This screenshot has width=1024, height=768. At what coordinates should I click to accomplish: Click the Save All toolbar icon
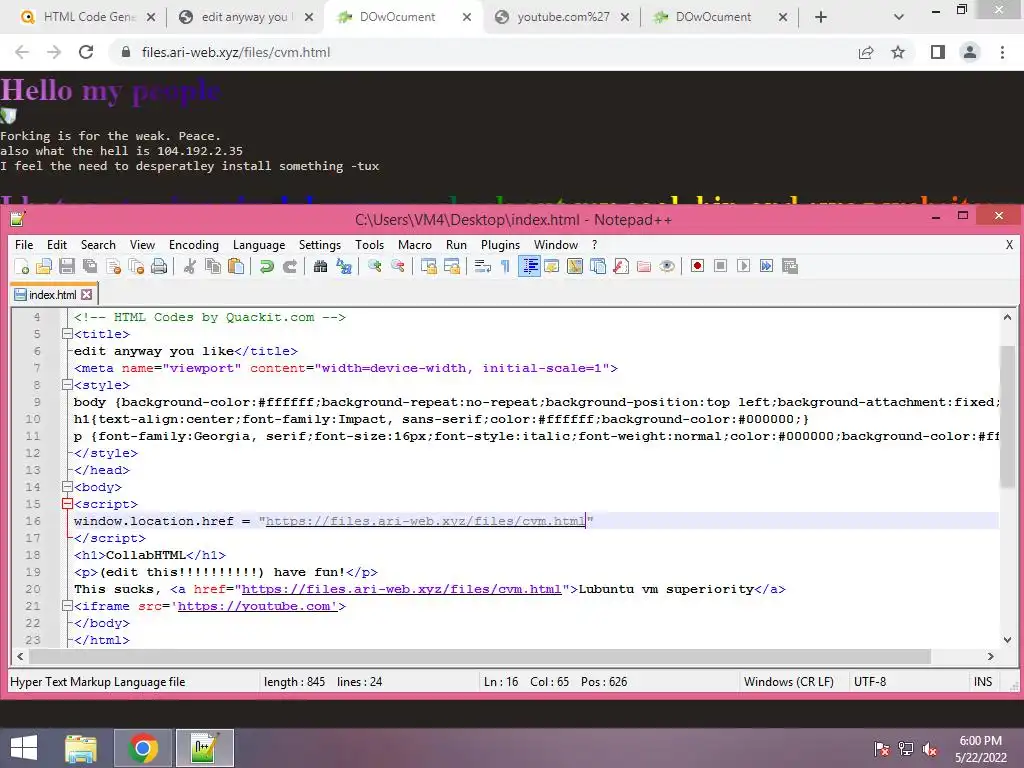90,266
